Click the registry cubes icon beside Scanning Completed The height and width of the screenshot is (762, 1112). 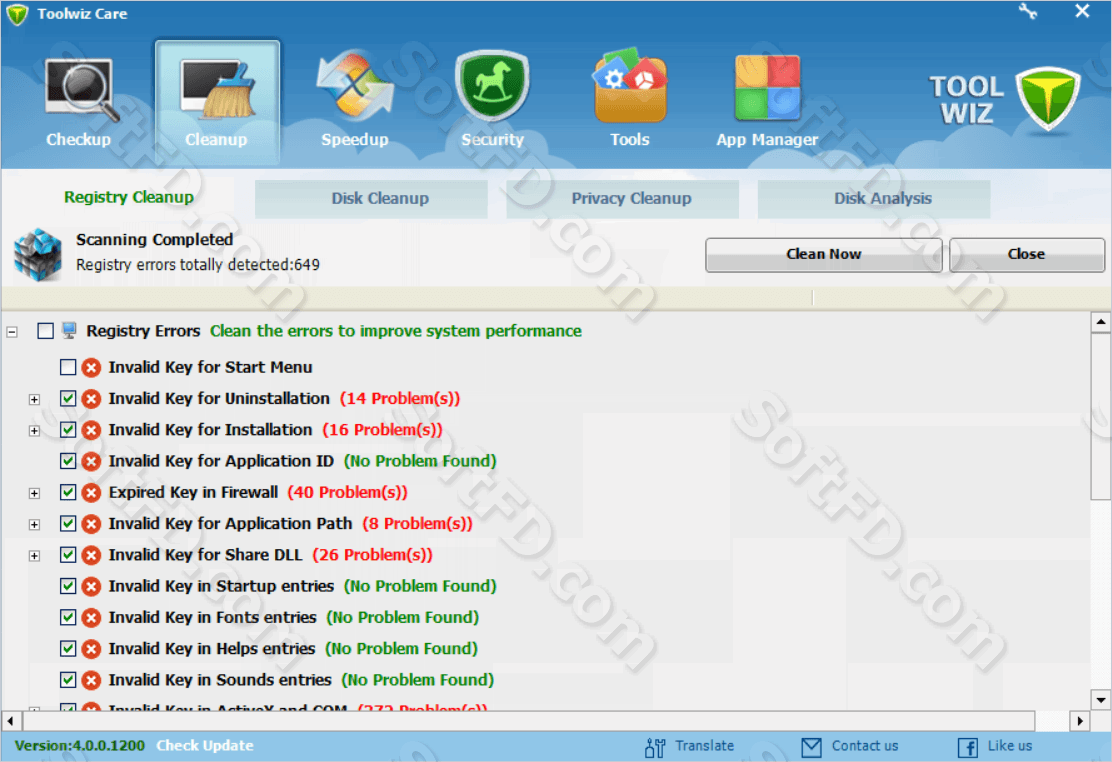point(38,253)
